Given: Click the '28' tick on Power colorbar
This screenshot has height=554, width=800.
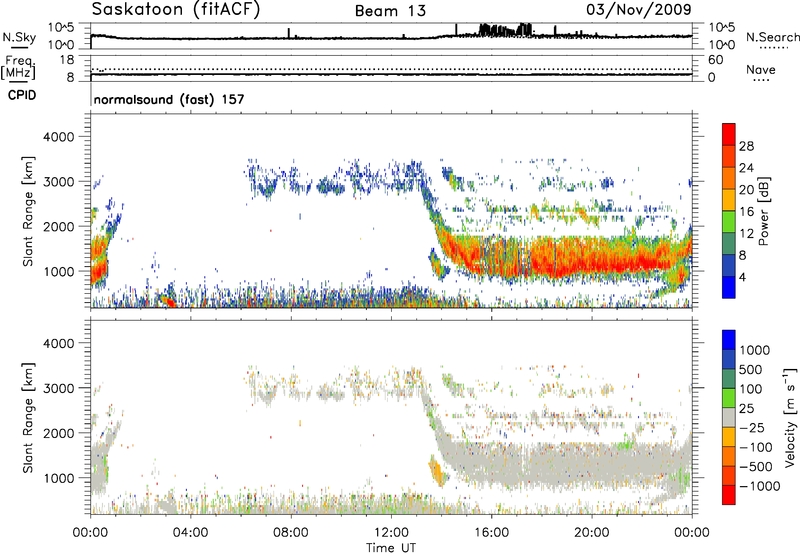Looking at the screenshot, I should click(x=746, y=146).
